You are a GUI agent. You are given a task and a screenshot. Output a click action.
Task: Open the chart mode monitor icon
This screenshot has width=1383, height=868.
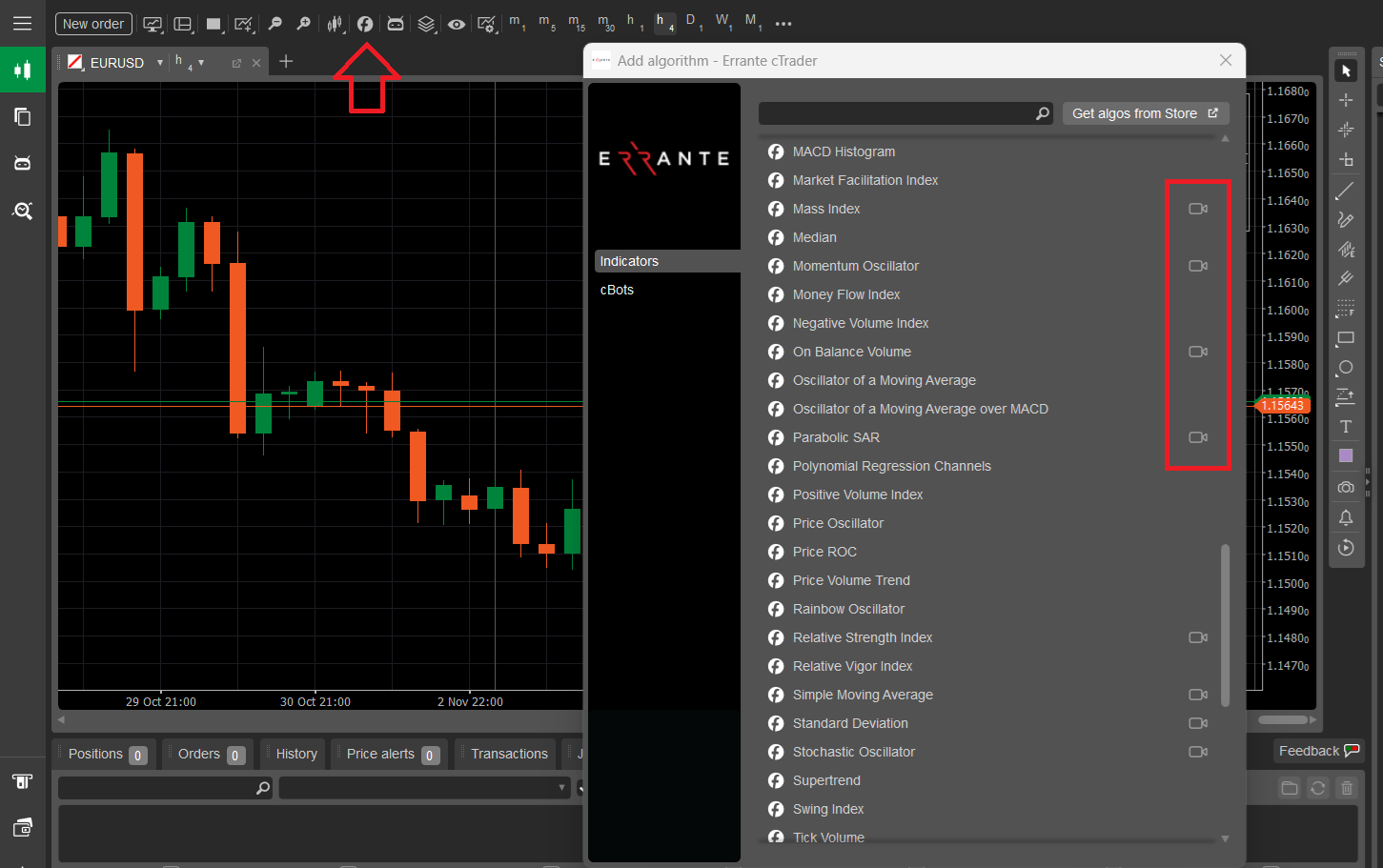pyautogui.click(x=153, y=24)
